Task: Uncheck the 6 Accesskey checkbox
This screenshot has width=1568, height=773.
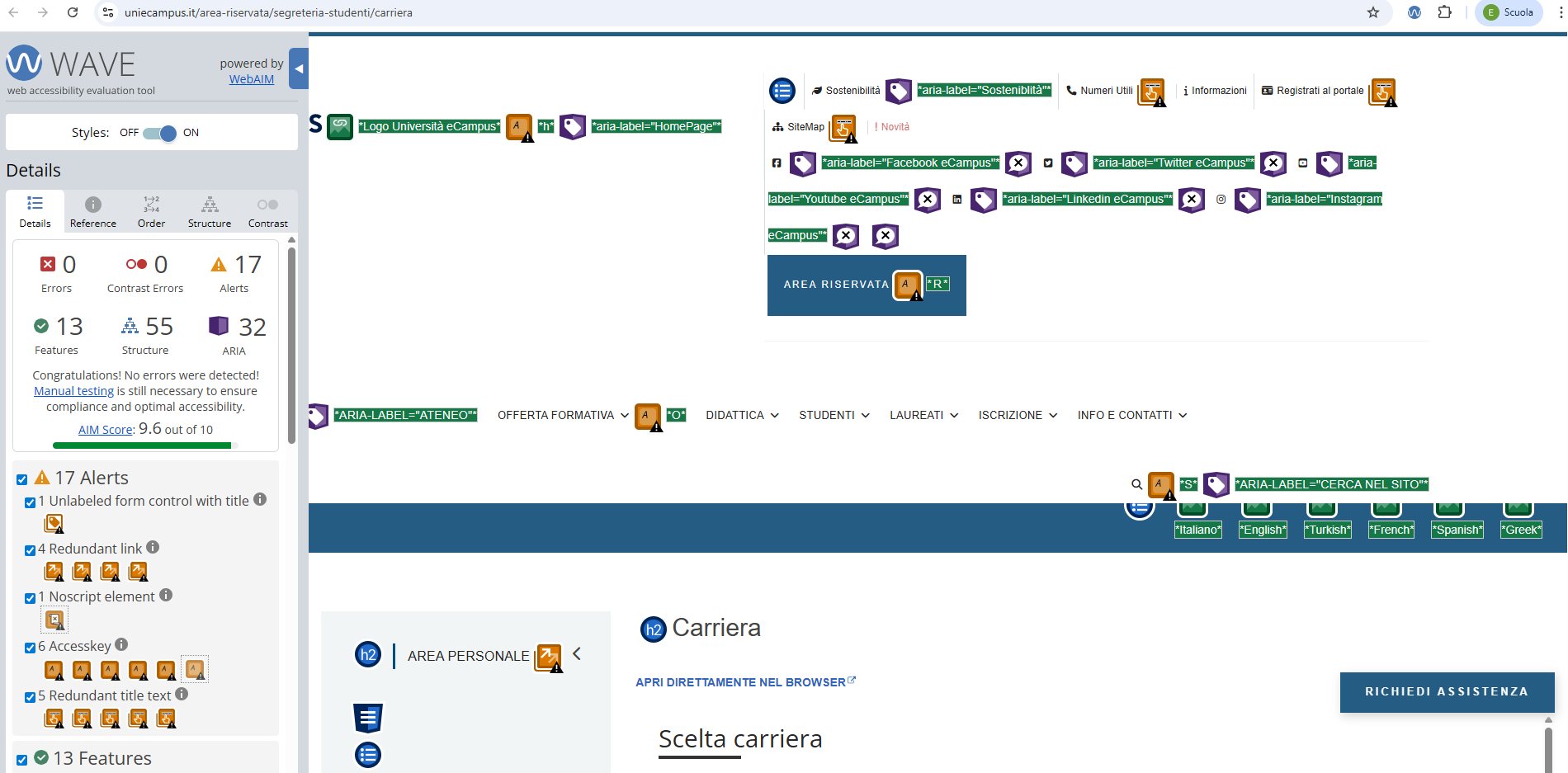Action: point(30,648)
